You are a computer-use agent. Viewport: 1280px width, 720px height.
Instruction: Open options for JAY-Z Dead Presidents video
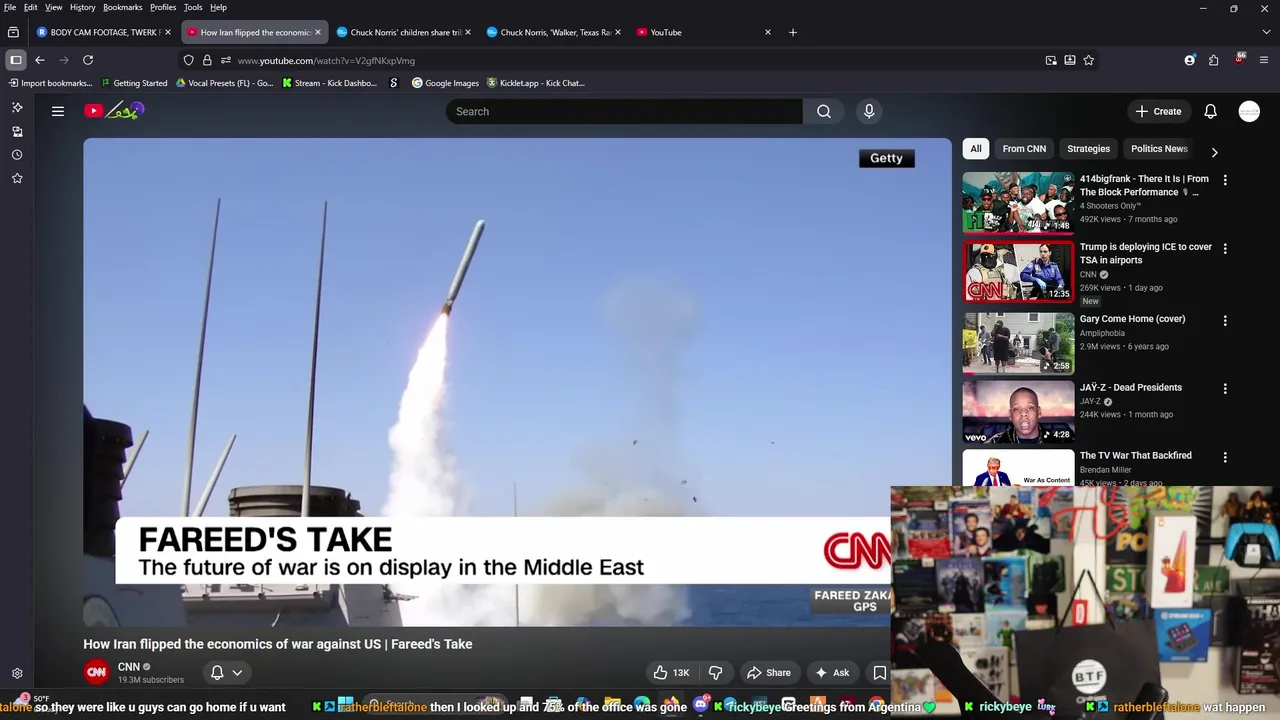point(1225,389)
